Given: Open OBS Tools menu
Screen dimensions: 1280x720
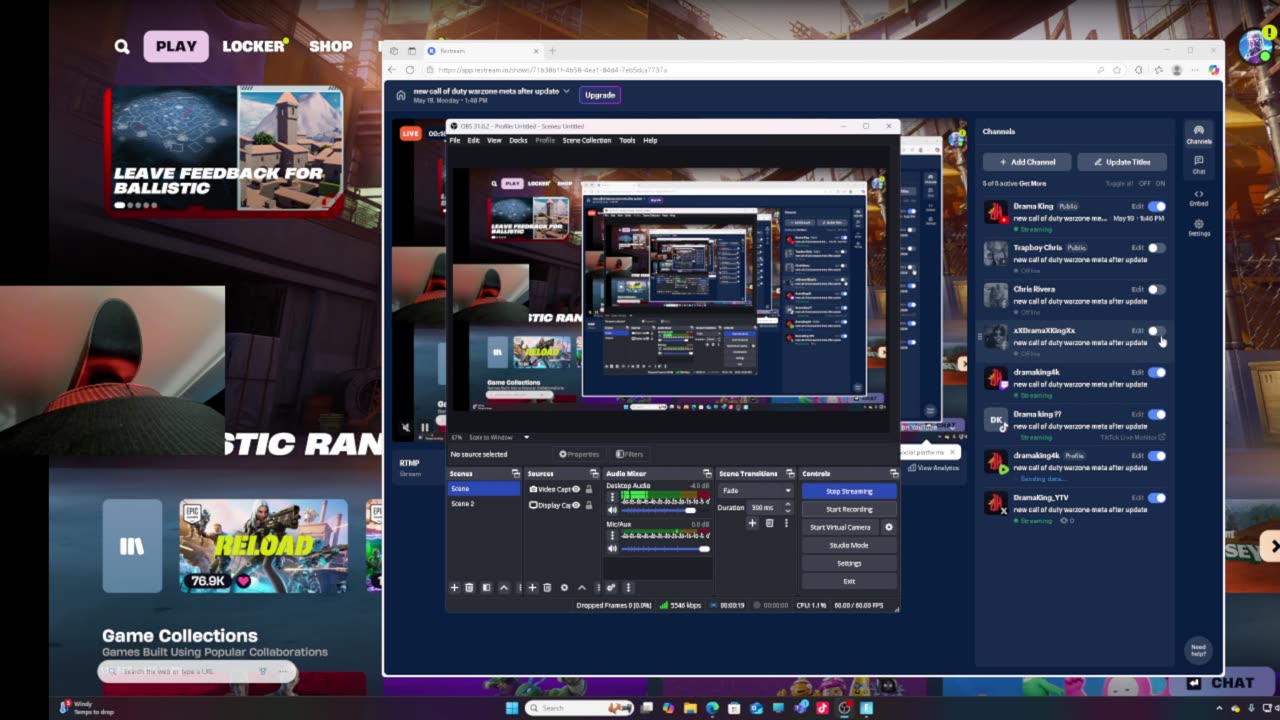Looking at the screenshot, I should click(x=627, y=140).
